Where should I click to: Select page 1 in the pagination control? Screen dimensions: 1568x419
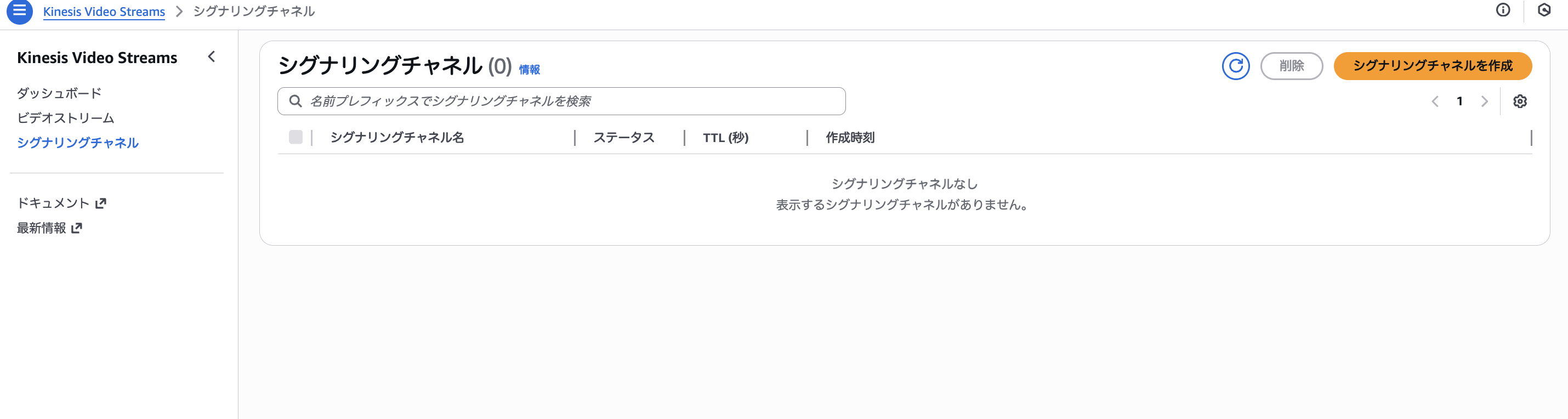pos(1460,101)
